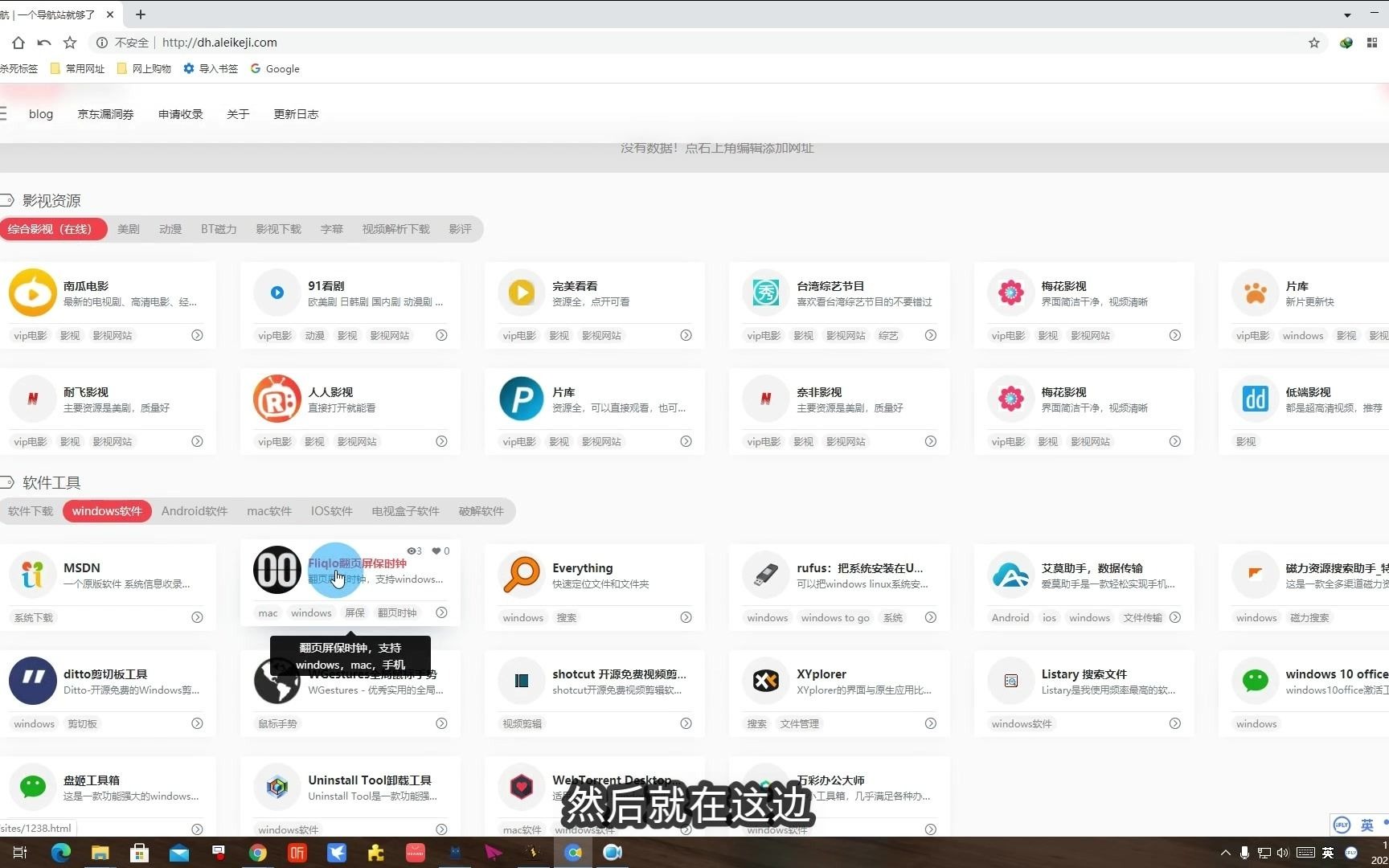1389x868 pixels.
Task: Open the 台湾综艺节目 icon
Action: point(766,293)
